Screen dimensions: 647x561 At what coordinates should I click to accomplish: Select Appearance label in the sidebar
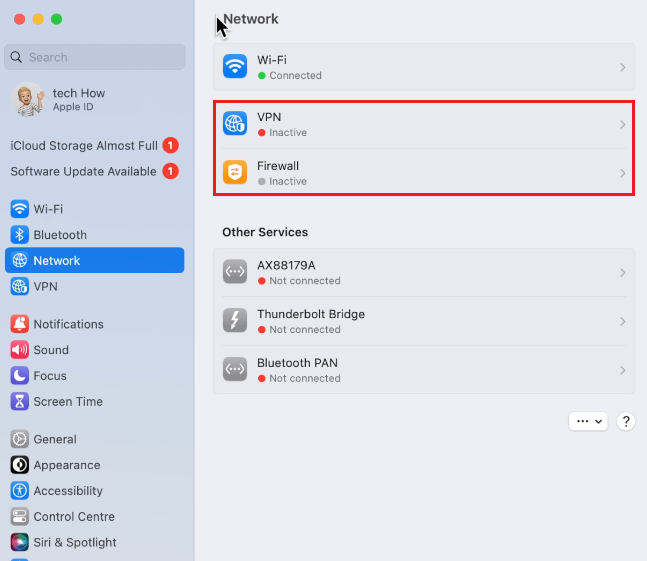click(x=67, y=465)
